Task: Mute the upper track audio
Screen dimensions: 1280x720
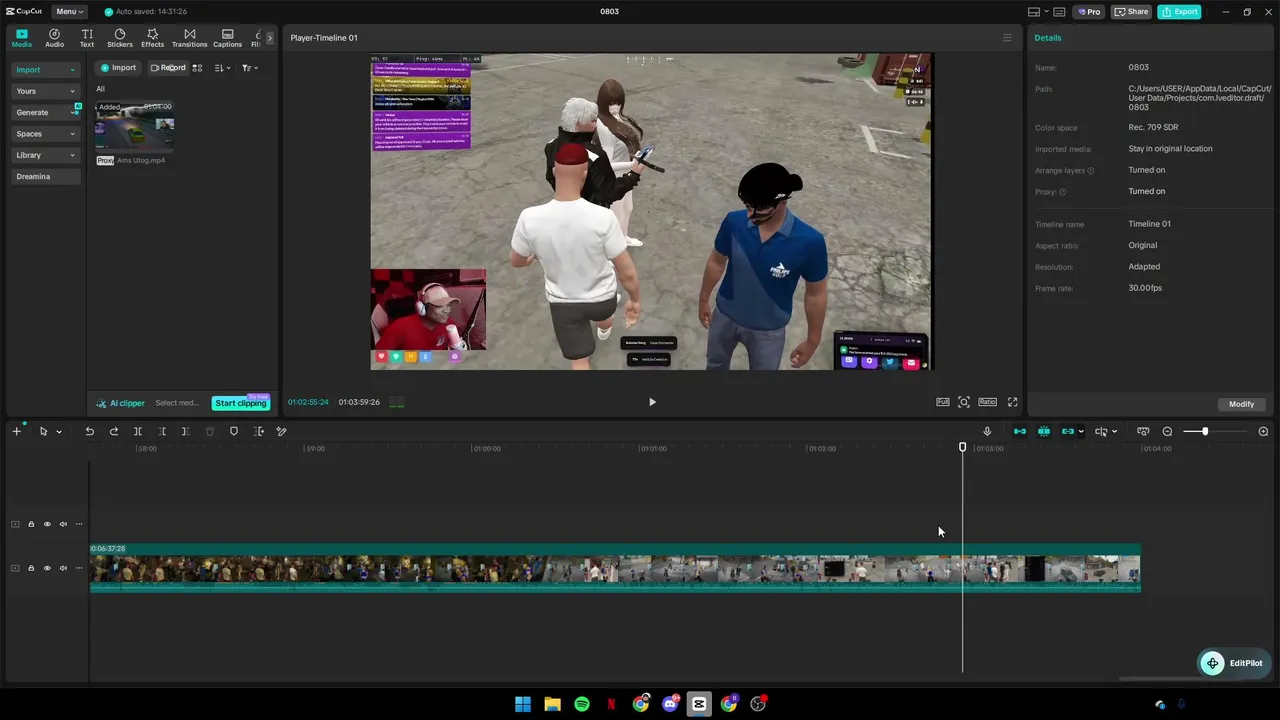Action: pos(63,524)
